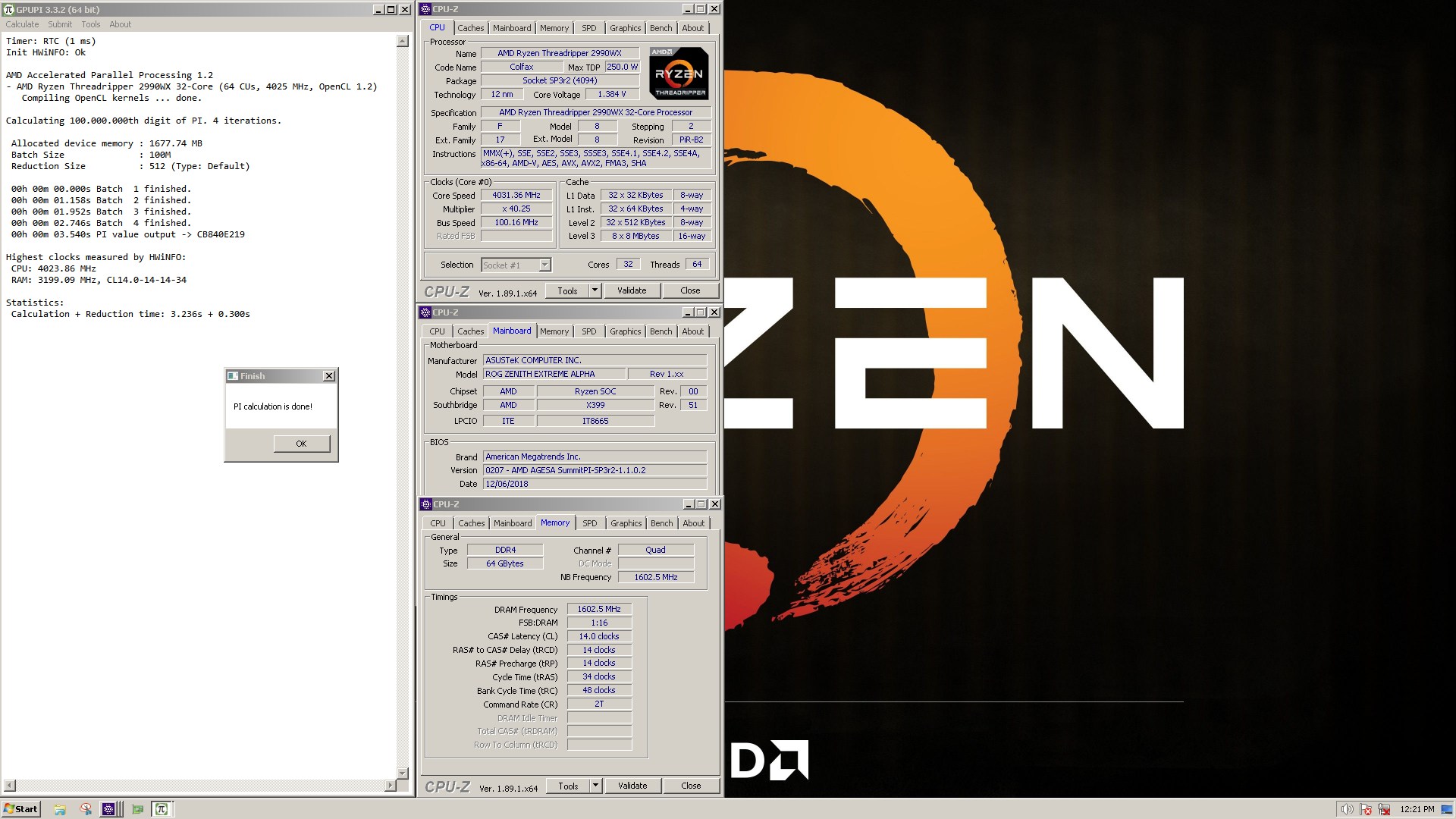Open the Snipping Tool taskbar icon

coord(86,809)
